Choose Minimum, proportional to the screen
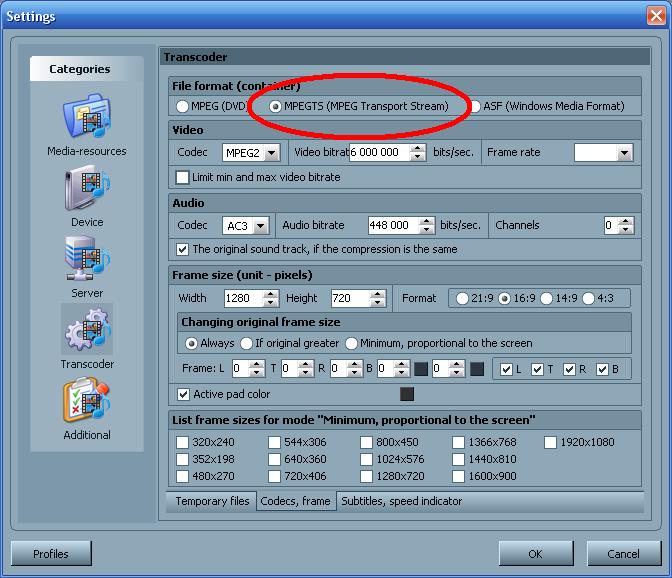Image resolution: width=672 pixels, height=578 pixels. click(351, 344)
